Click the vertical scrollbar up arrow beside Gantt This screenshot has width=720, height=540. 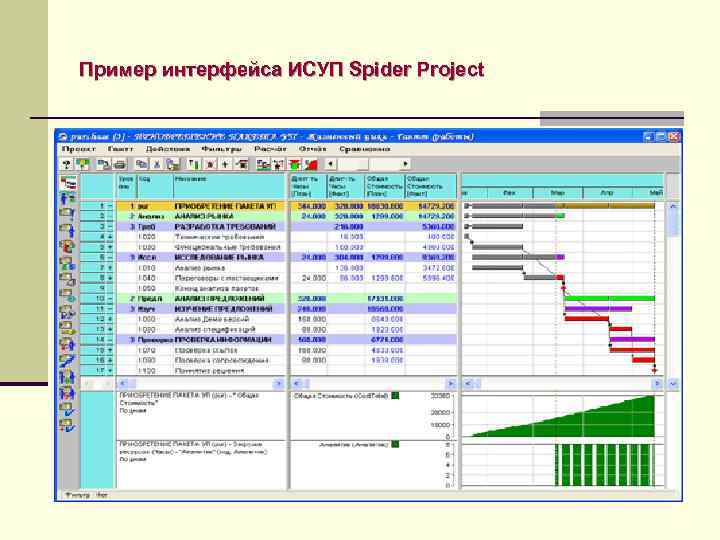coord(673,207)
